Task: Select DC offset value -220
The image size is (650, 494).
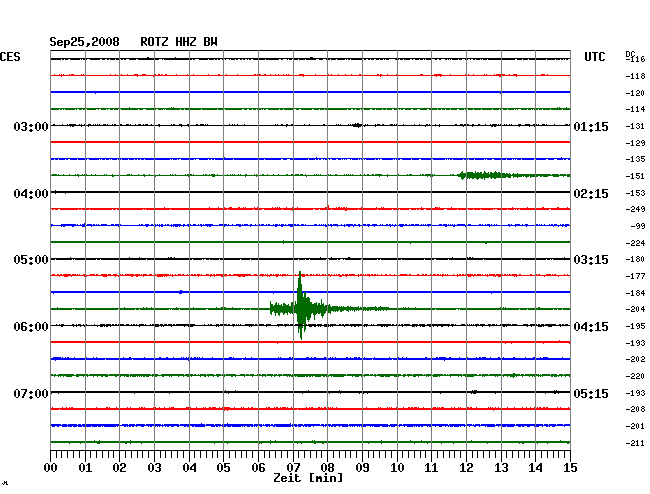Action: tap(635, 376)
